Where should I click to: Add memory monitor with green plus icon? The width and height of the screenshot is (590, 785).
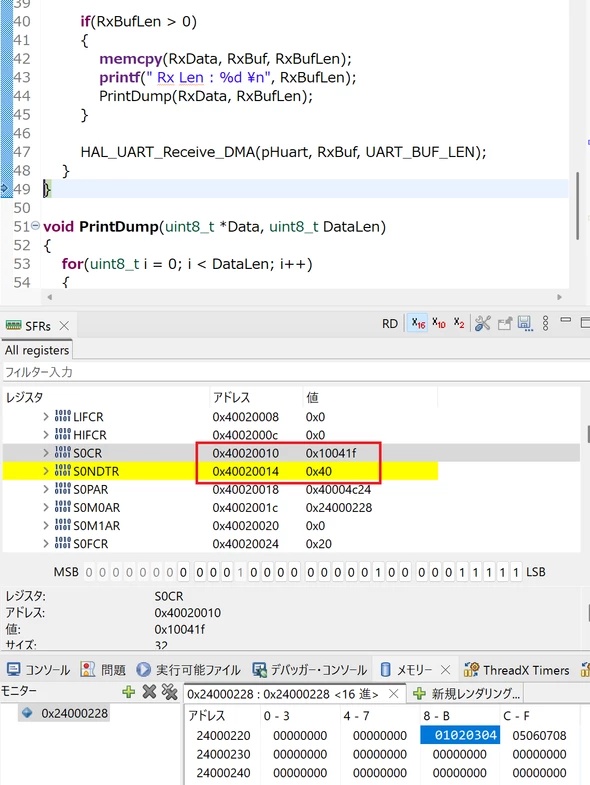click(129, 692)
